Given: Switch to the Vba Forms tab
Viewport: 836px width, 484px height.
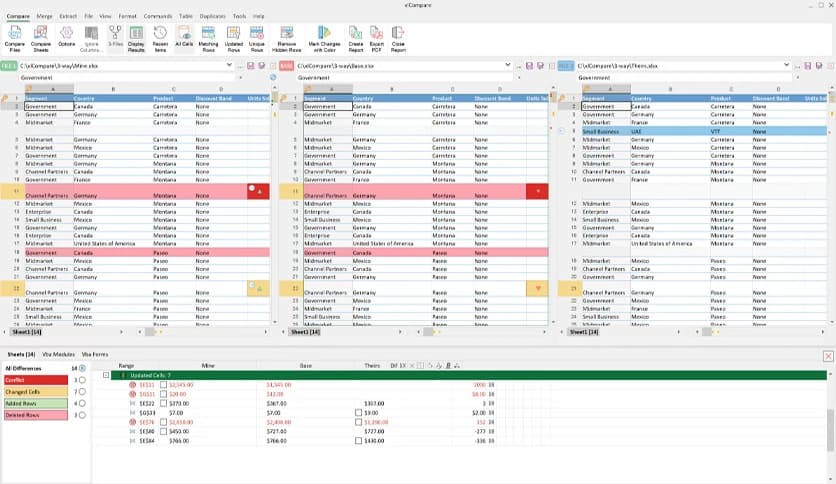Looking at the screenshot, I should pyautogui.click(x=95, y=354).
